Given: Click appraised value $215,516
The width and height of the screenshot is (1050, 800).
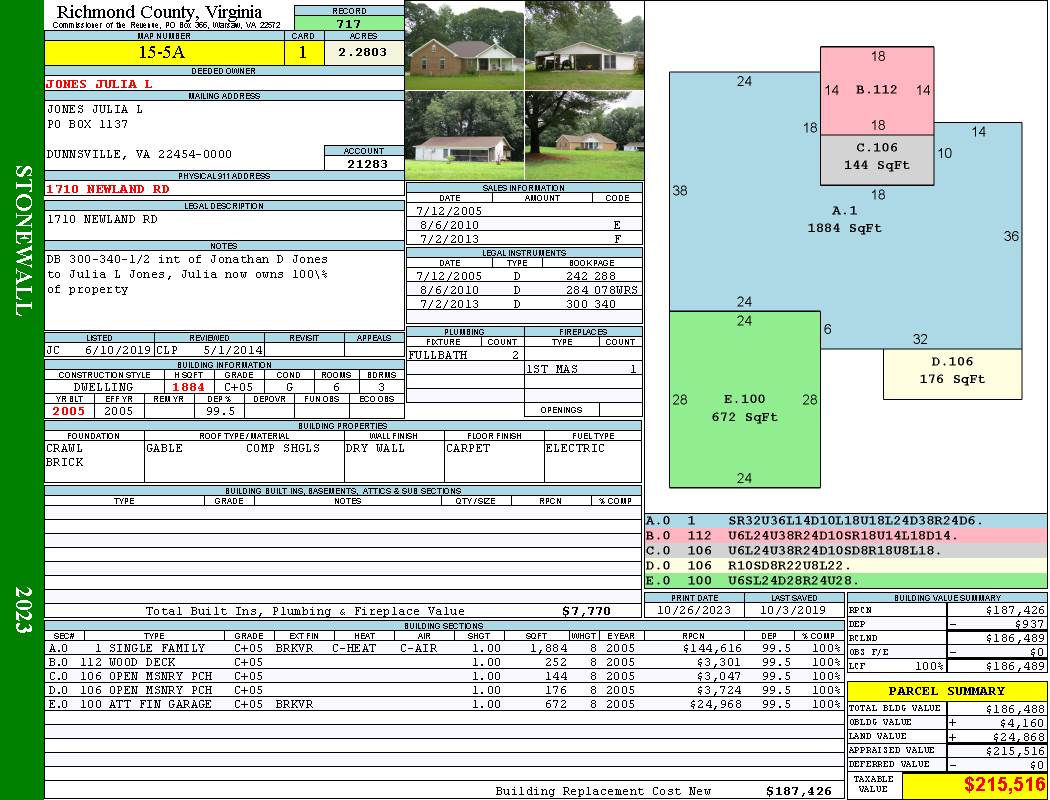Looking at the screenshot, I should (x=1015, y=751).
